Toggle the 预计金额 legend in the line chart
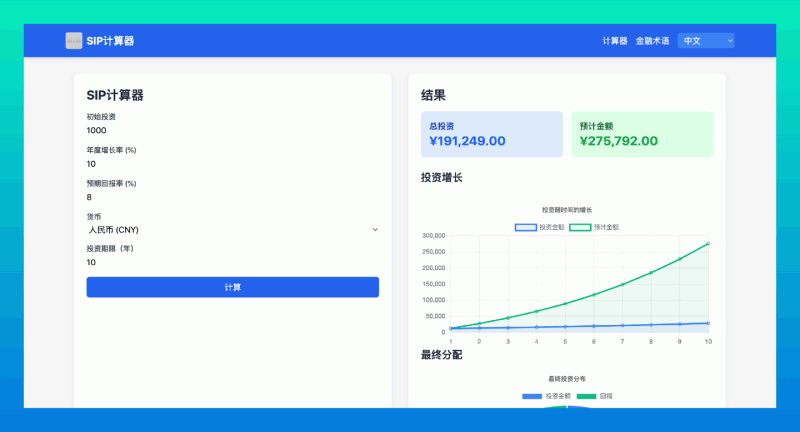Viewport: 800px width, 432px height. tap(594, 227)
